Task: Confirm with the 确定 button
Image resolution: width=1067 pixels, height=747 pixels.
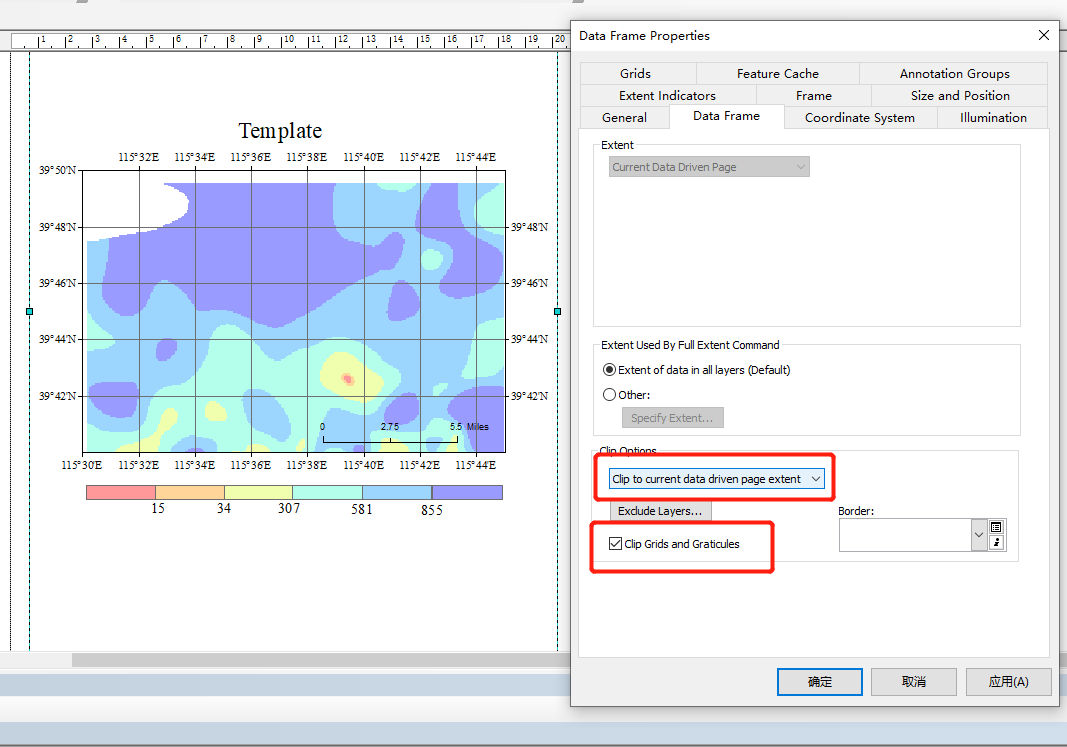Action: pyautogui.click(x=819, y=682)
